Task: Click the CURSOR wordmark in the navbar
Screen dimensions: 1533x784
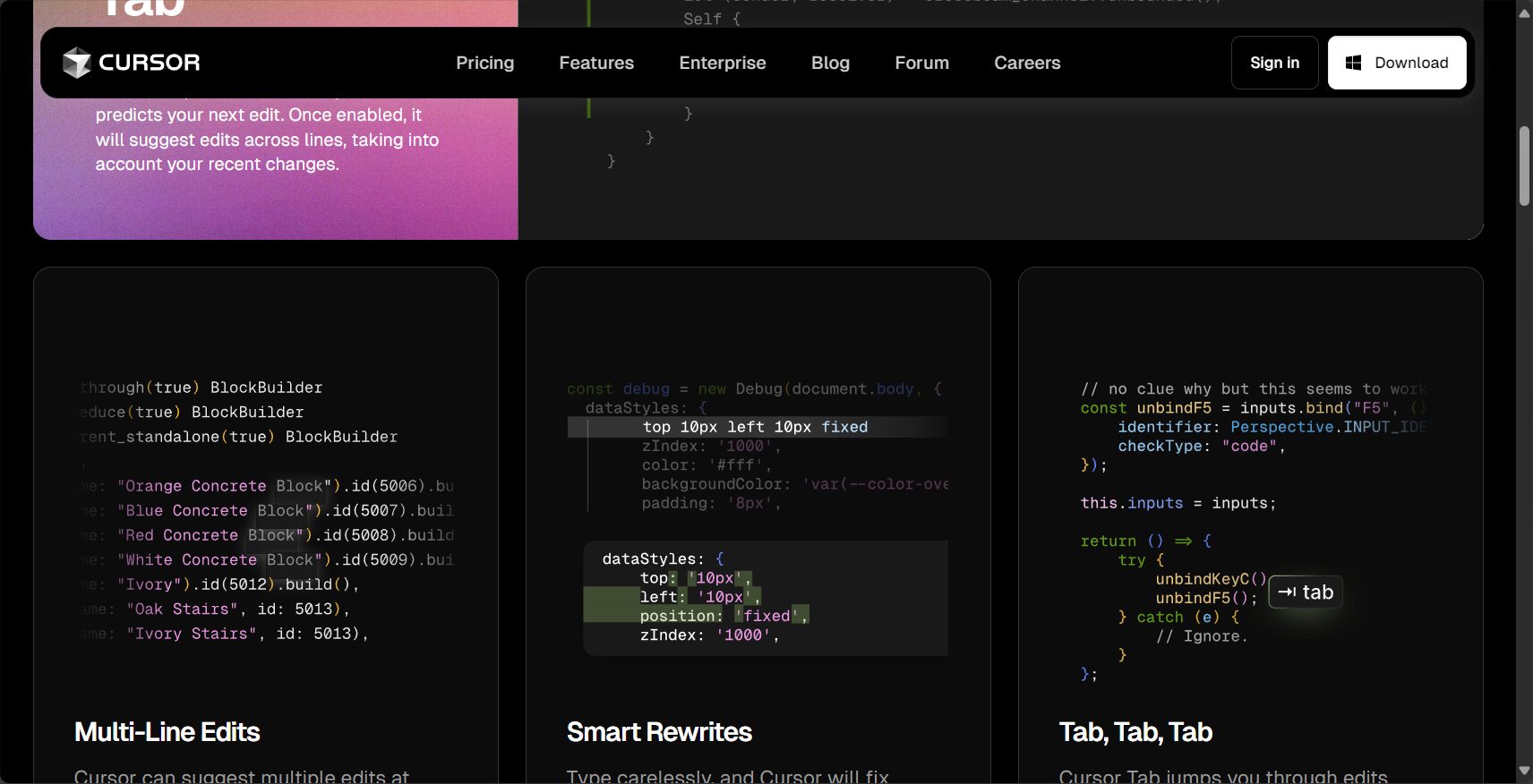Action: pos(150,63)
